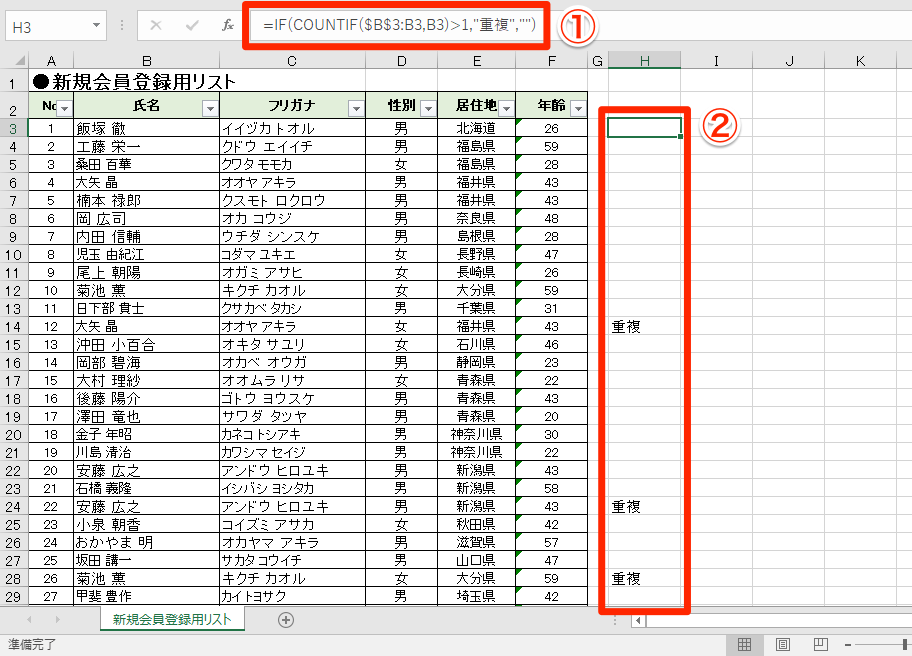Open the 性別 column filter dropdown
This screenshot has width=912, height=656.
[428, 108]
